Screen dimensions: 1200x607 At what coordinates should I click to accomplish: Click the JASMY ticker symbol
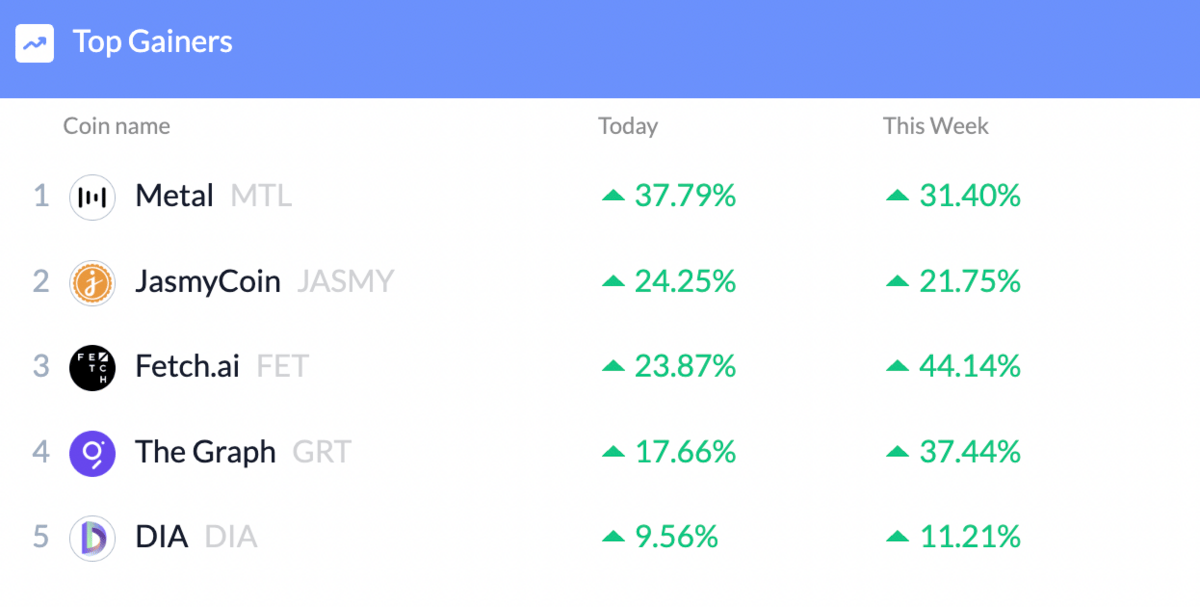click(346, 282)
